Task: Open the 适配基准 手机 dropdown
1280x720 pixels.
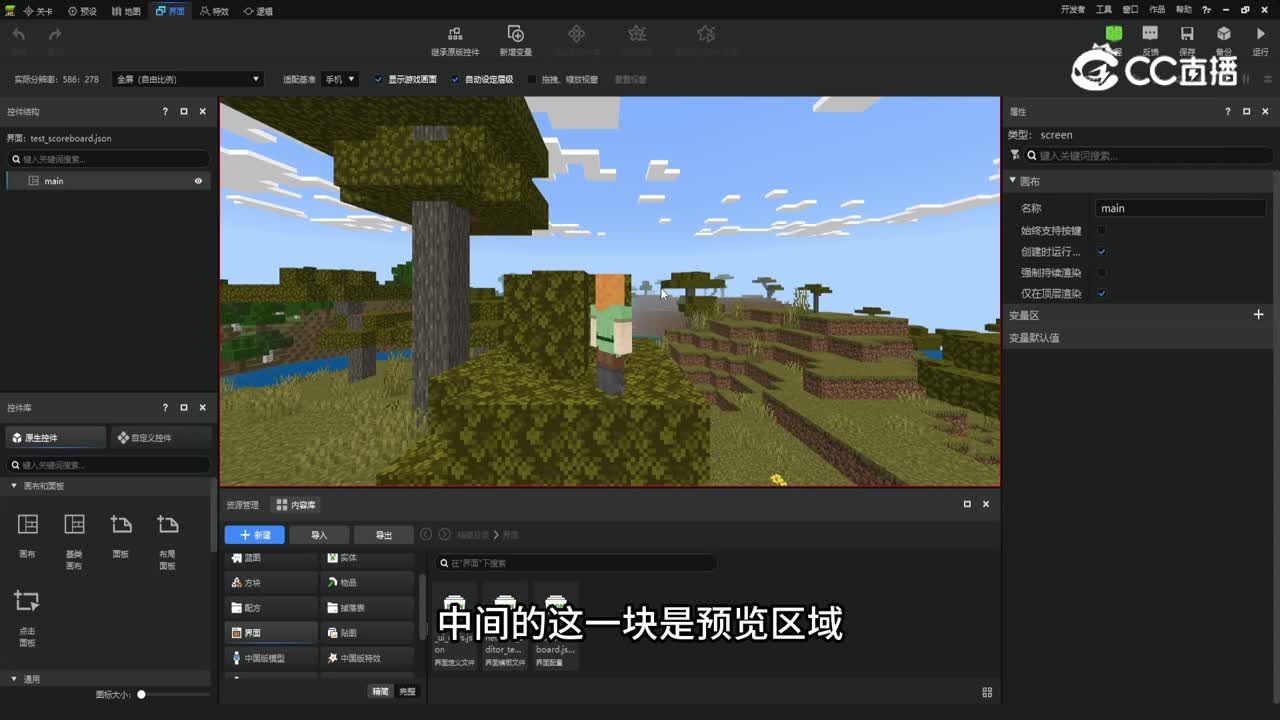Action: tap(339, 79)
